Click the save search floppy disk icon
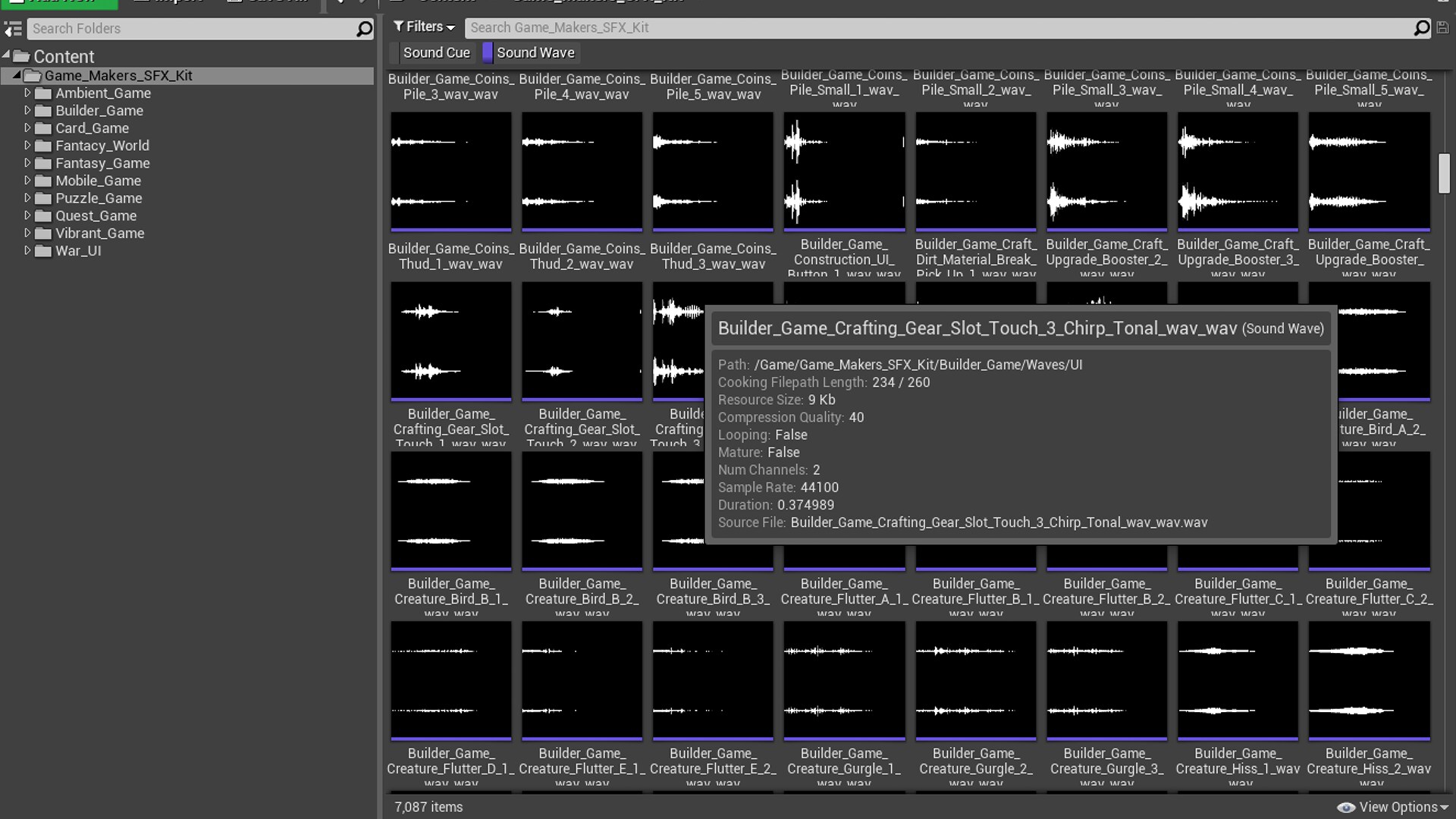Screen dimensions: 1456x819 point(1443,27)
